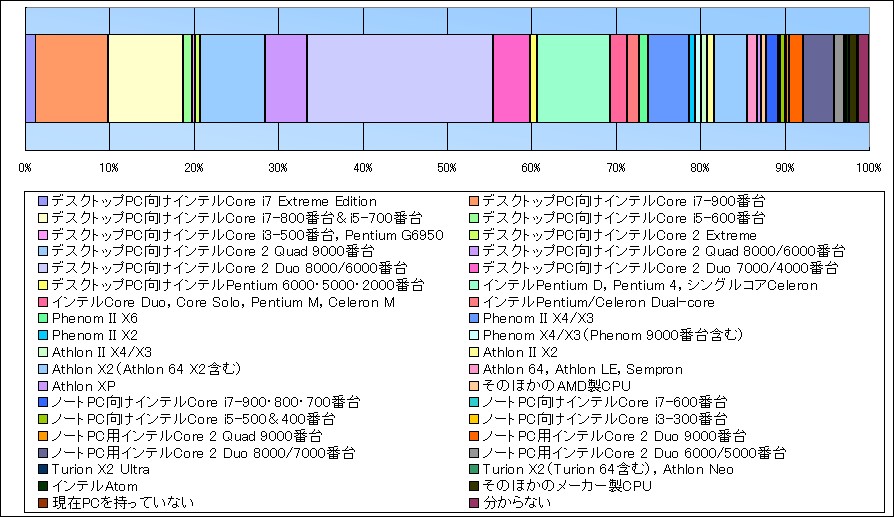The image size is (894, 517).
Task: Click the light blue bar segment after 20%
Action: [233, 79]
